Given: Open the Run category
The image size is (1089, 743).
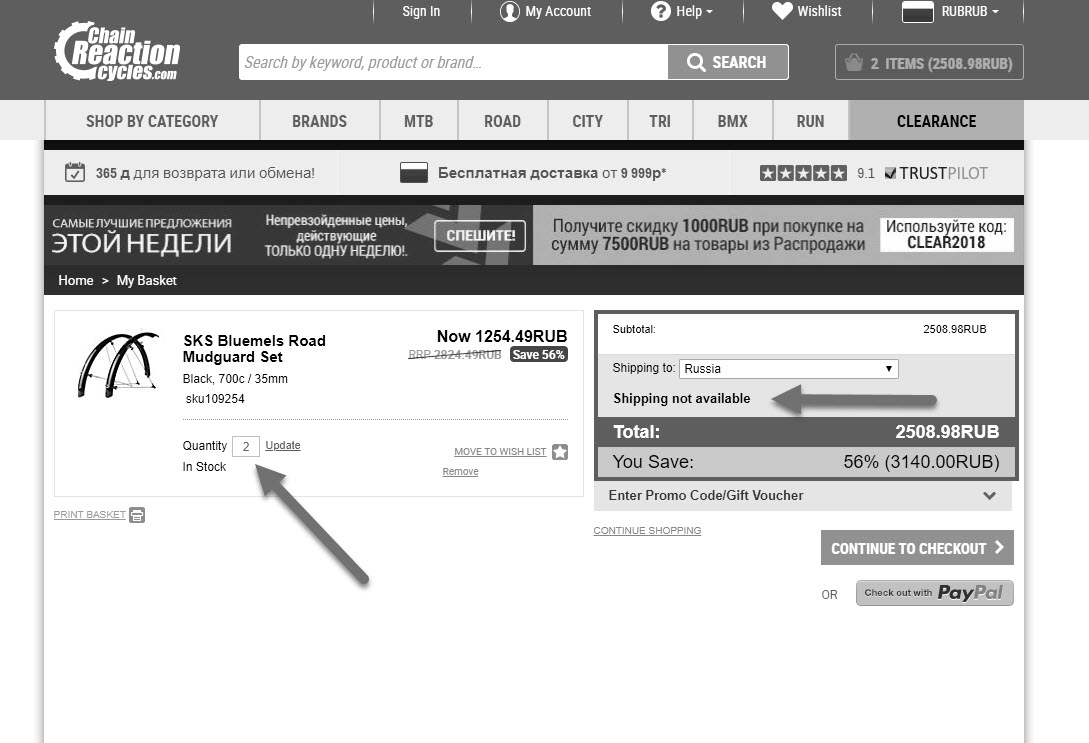Looking at the screenshot, I should pyautogui.click(x=810, y=121).
